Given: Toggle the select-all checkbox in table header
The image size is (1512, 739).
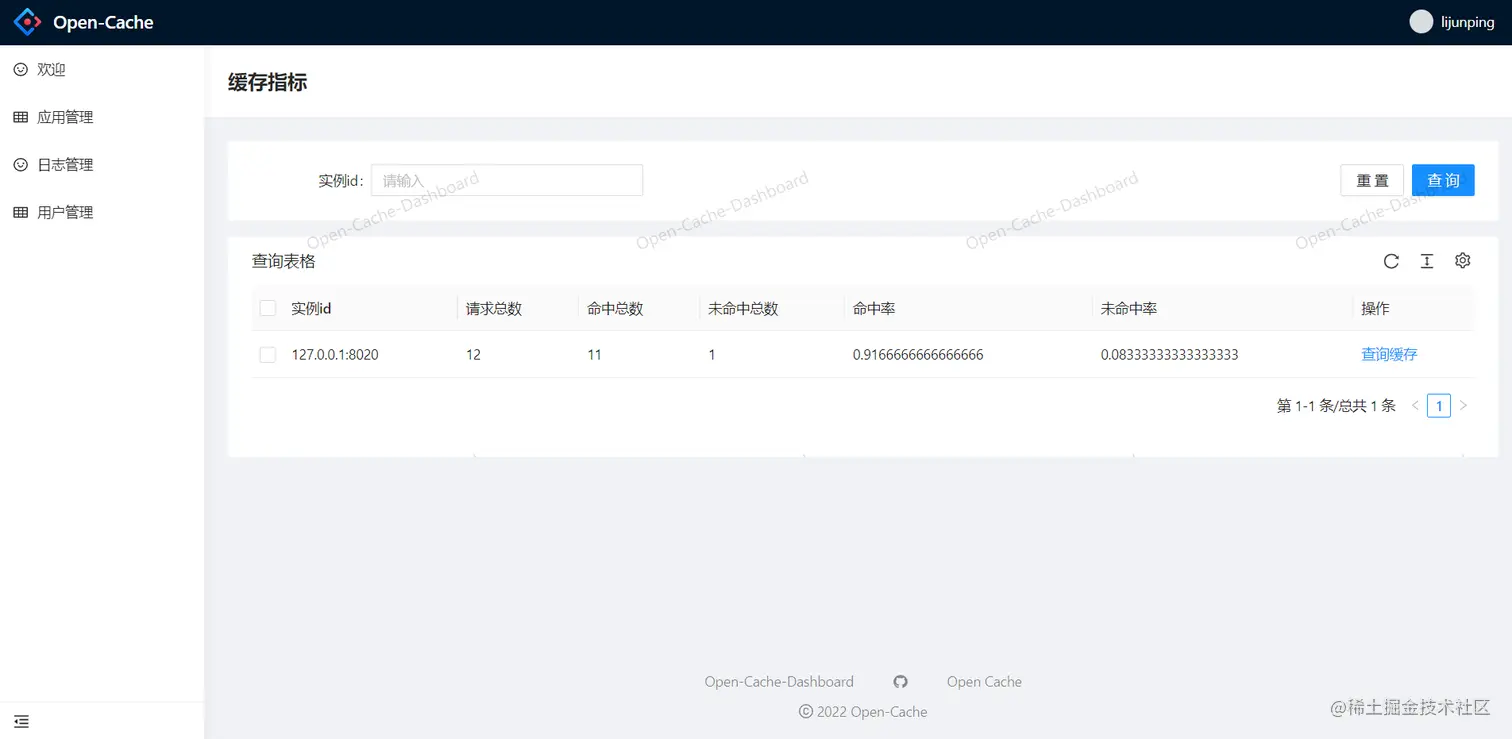Looking at the screenshot, I should point(268,308).
